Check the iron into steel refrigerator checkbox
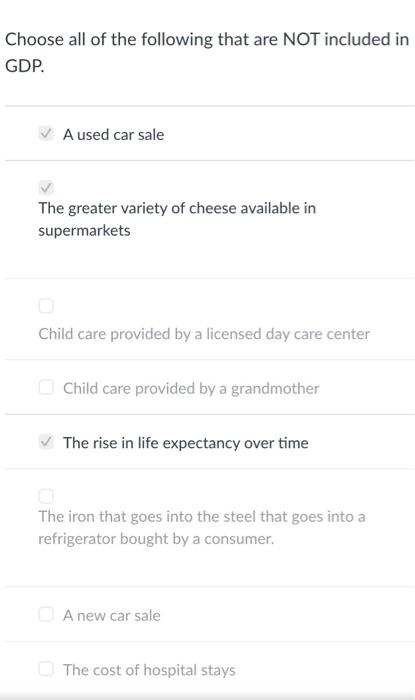This screenshot has height=700, width=415. (x=46, y=496)
